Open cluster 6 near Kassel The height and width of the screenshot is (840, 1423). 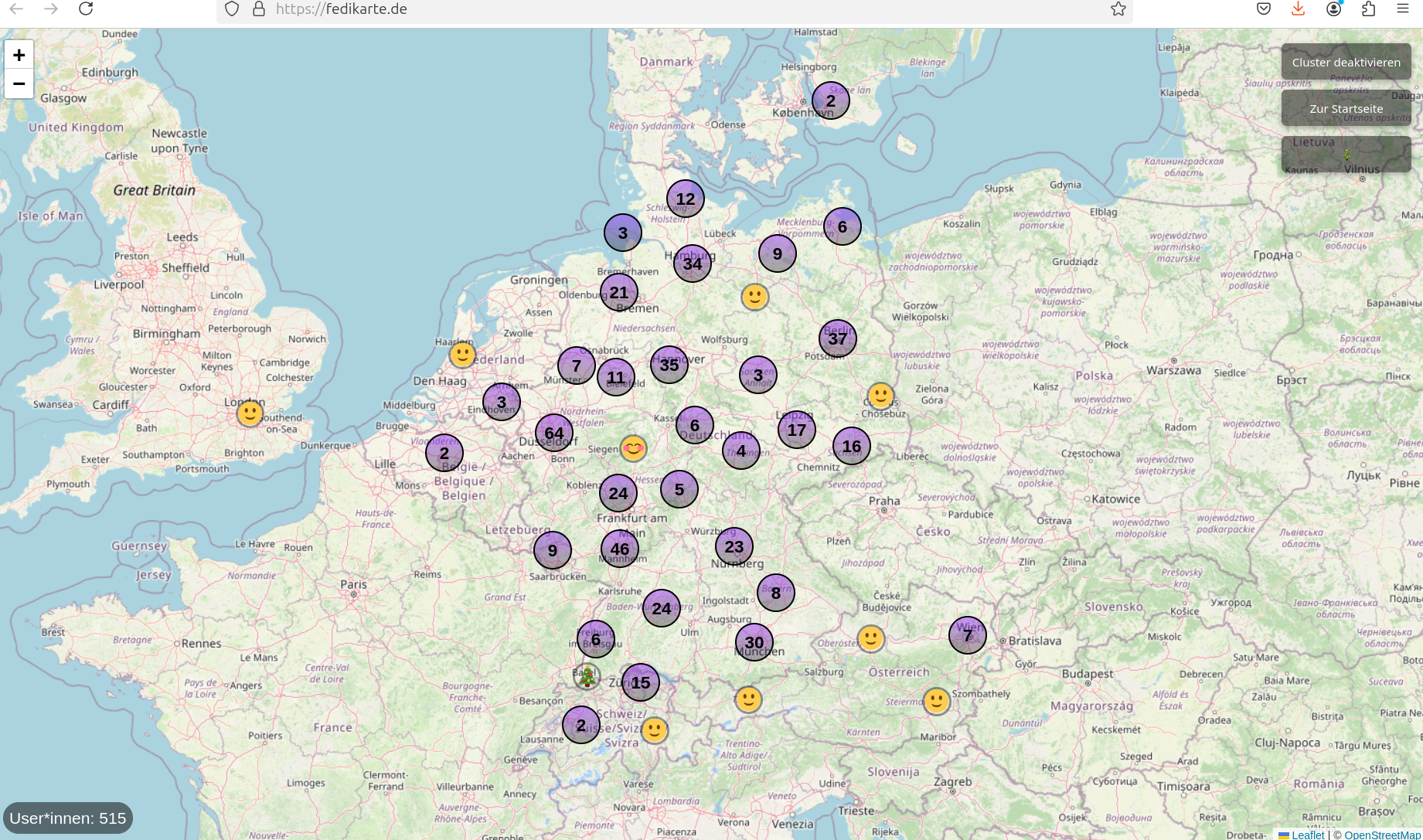point(695,425)
